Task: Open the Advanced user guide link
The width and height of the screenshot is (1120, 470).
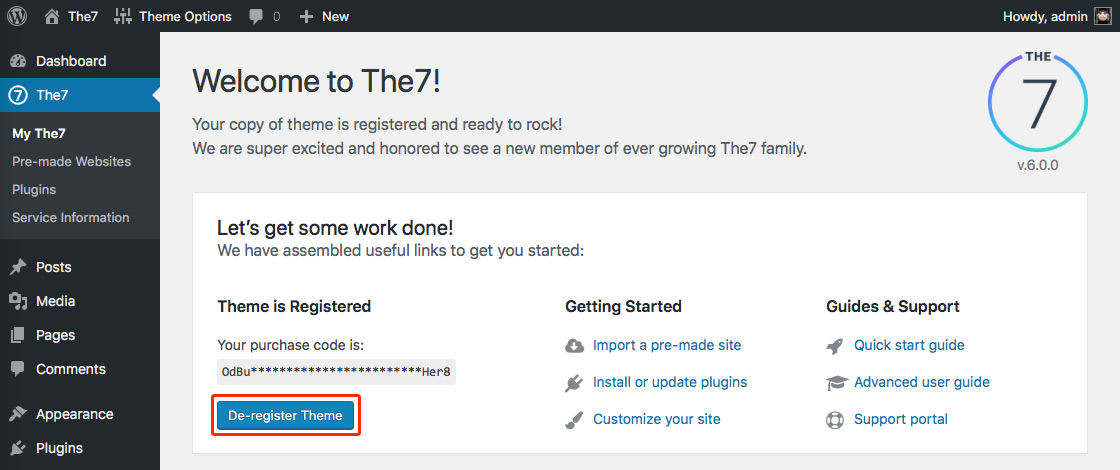Action: (x=921, y=382)
